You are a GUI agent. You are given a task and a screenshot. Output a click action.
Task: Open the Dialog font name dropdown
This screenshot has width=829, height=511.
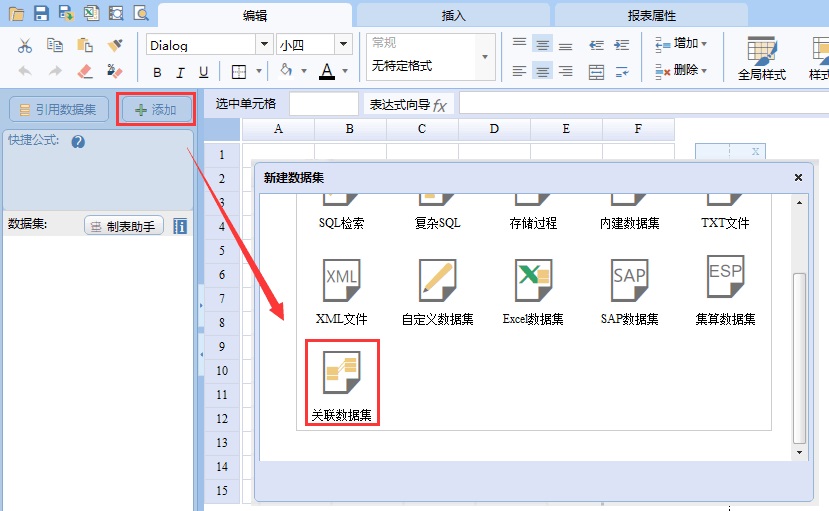[264, 45]
